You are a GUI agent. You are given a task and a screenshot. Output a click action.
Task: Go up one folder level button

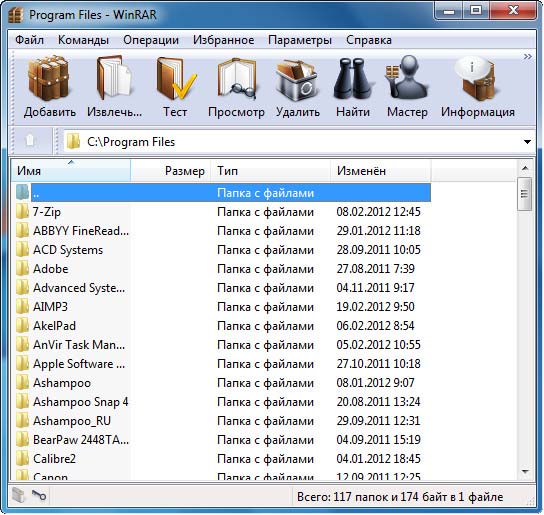(x=30, y=141)
